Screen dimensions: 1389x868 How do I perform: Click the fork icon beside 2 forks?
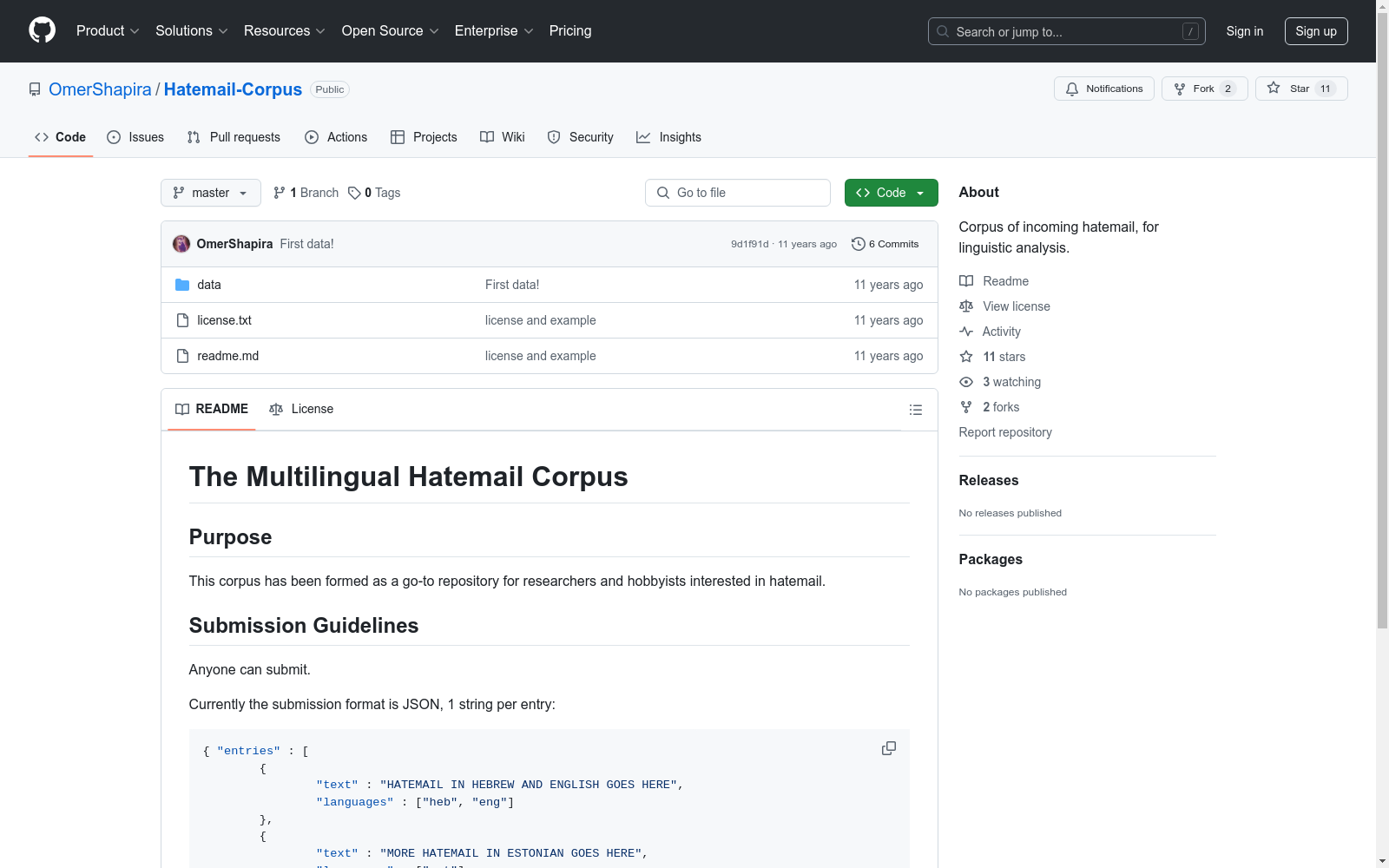[x=966, y=407]
